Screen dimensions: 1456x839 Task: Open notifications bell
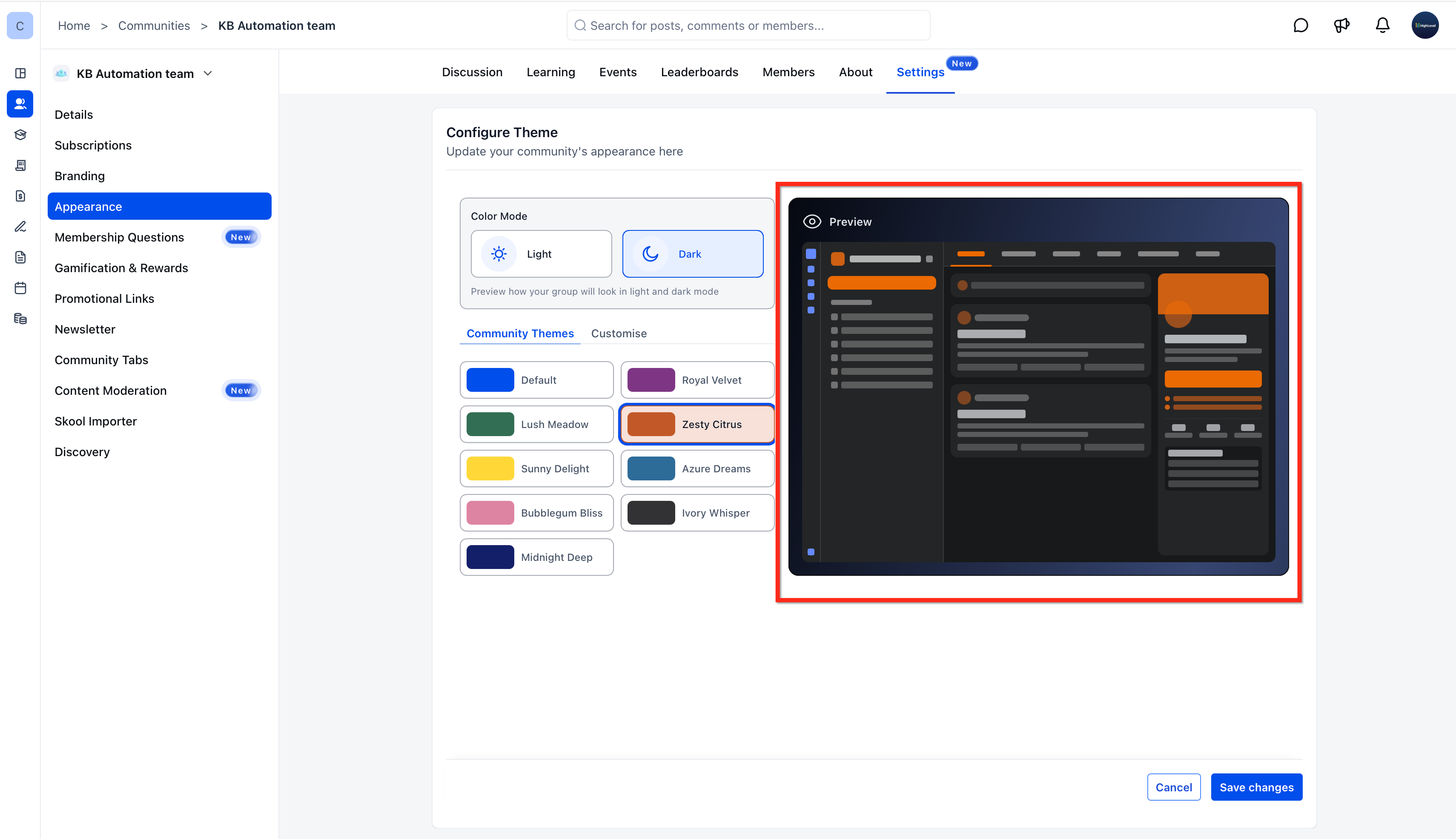(x=1382, y=26)
